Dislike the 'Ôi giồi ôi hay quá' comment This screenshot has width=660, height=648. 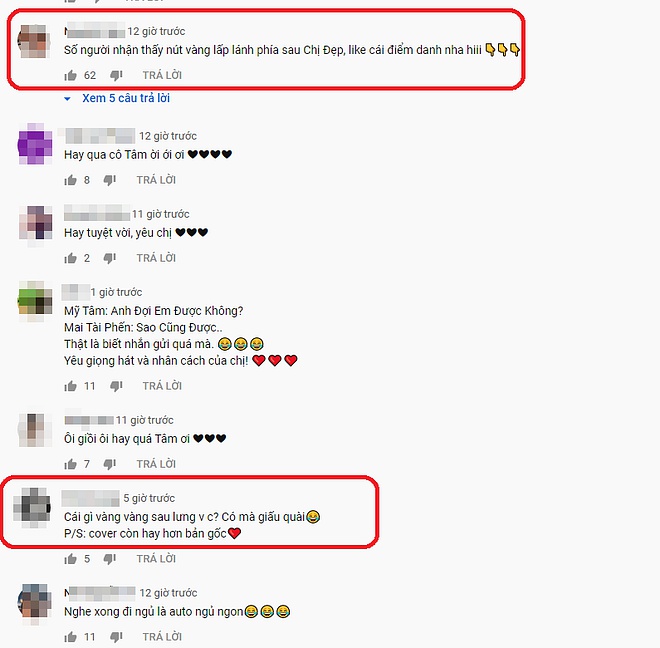[110, 464]
